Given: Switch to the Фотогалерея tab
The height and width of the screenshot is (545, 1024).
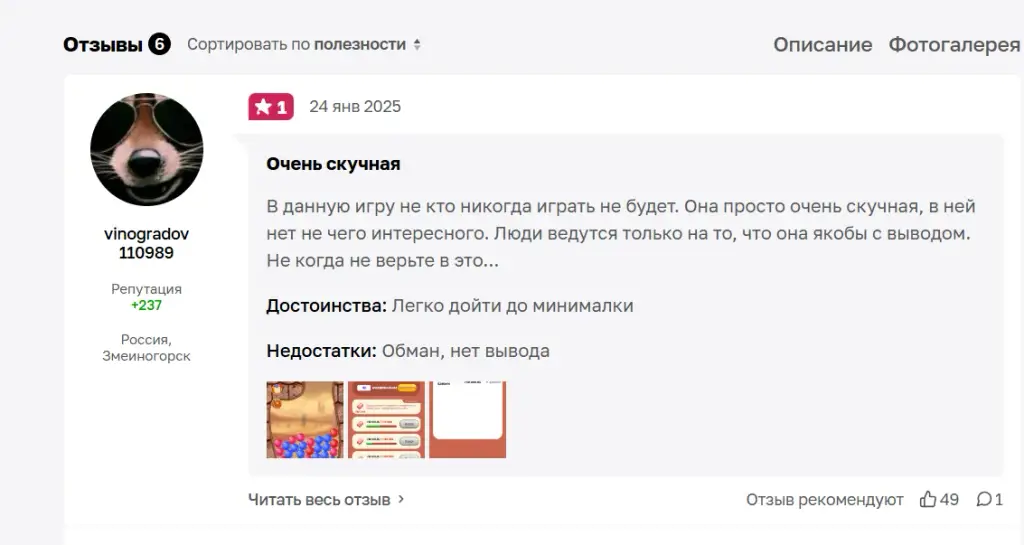Looking at the screenshot, I should pyautogui.click(x=954, y=44).
